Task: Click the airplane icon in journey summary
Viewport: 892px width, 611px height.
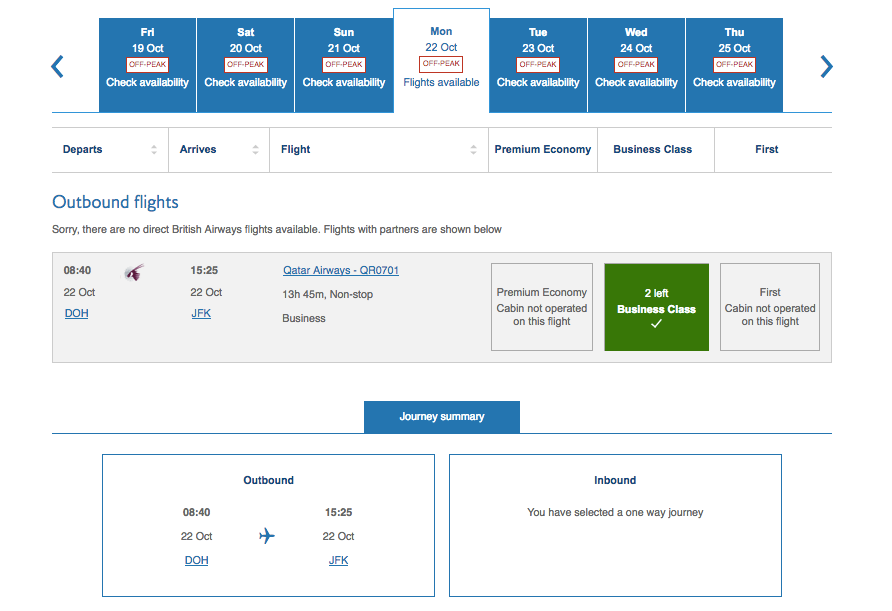Action: coord(267,536)
